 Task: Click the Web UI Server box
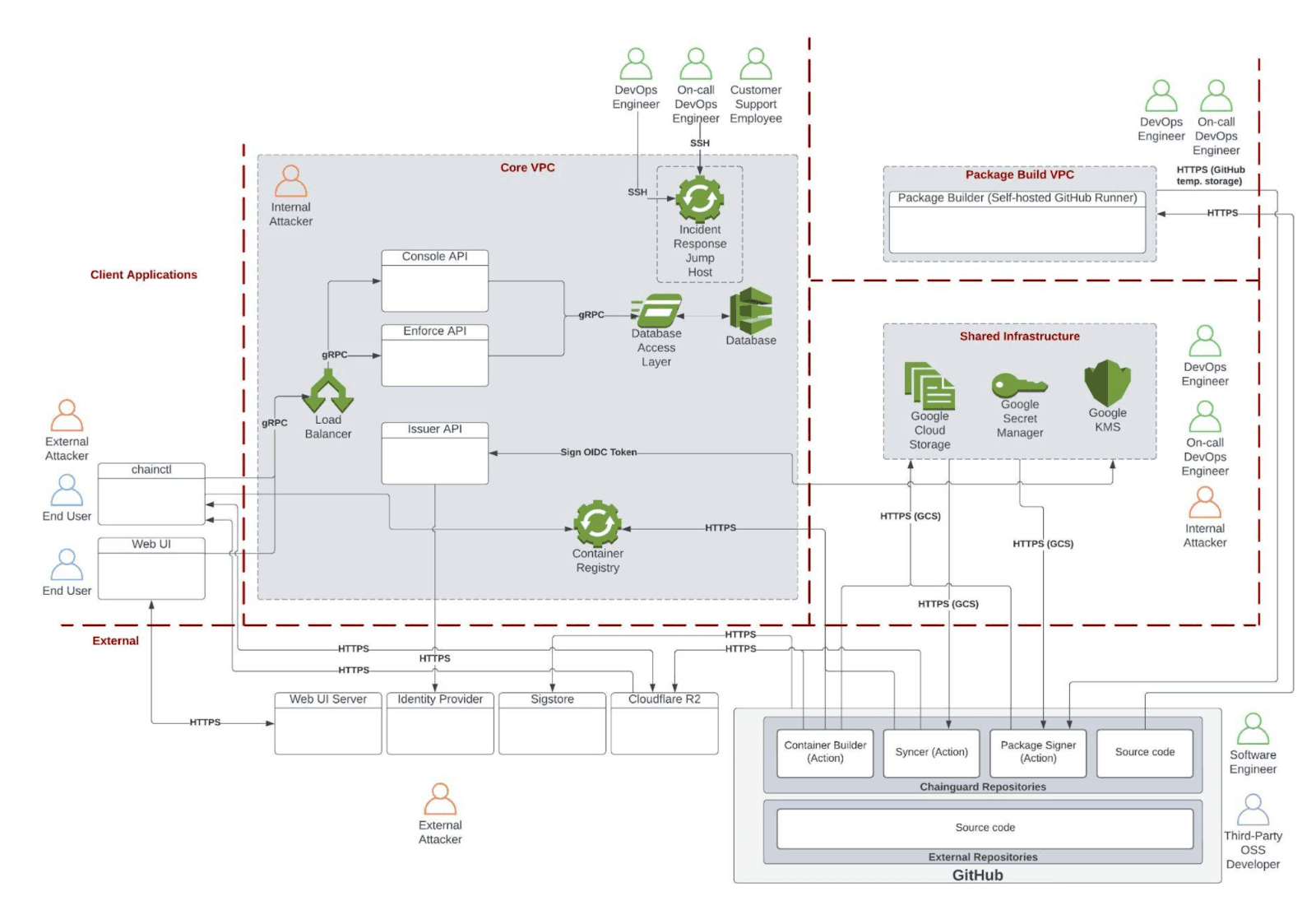pyautogui.click(x=328, y=723)
